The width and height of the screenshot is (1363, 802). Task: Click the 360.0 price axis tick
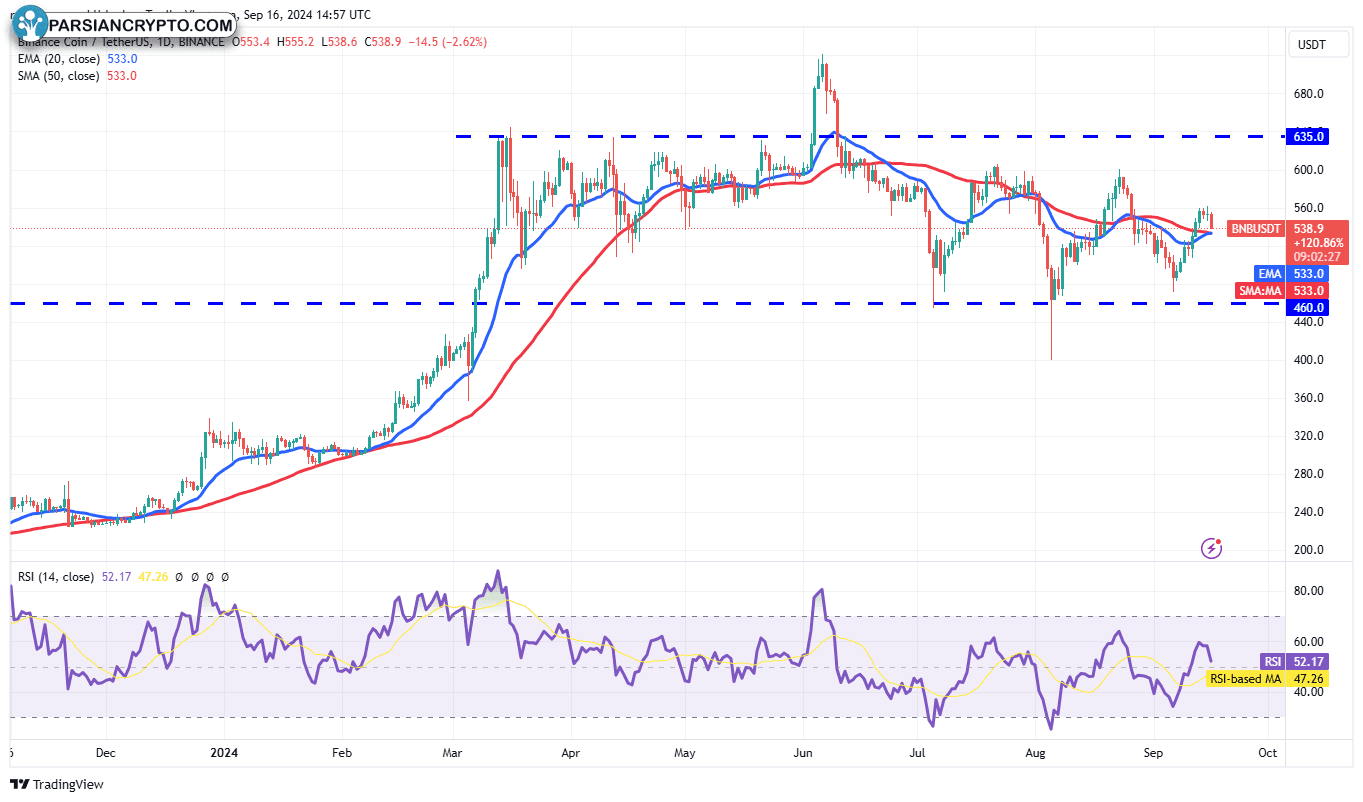(x=1310, y=398)
